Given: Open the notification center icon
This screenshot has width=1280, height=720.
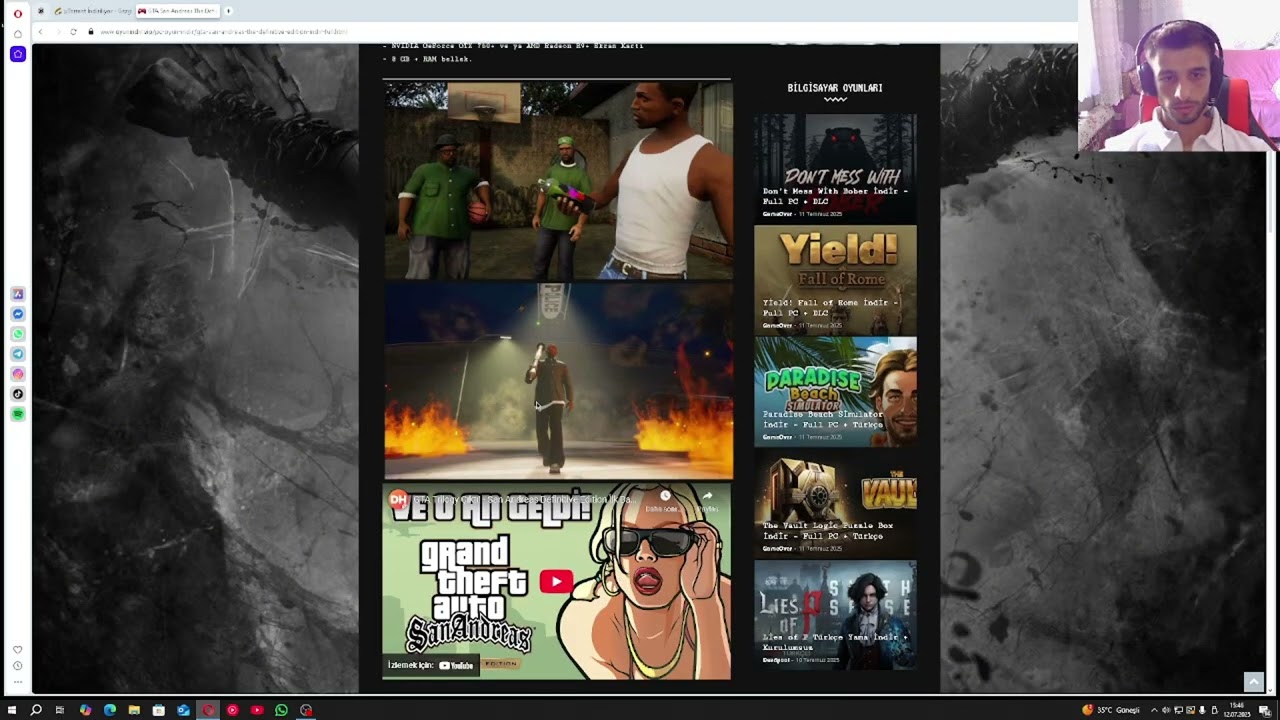Looking at the screenshot, I should 1265,710.
